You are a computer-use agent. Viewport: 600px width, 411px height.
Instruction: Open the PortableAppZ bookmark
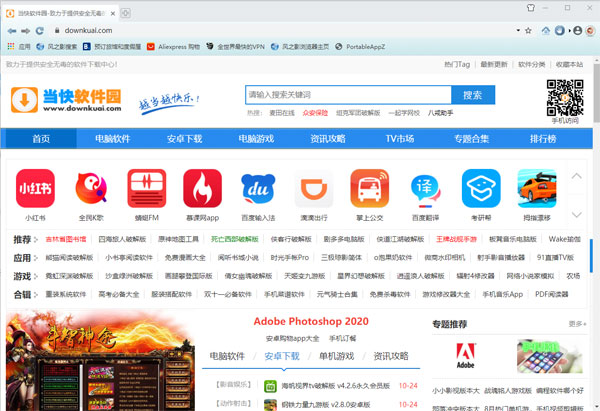coord(360,47)
